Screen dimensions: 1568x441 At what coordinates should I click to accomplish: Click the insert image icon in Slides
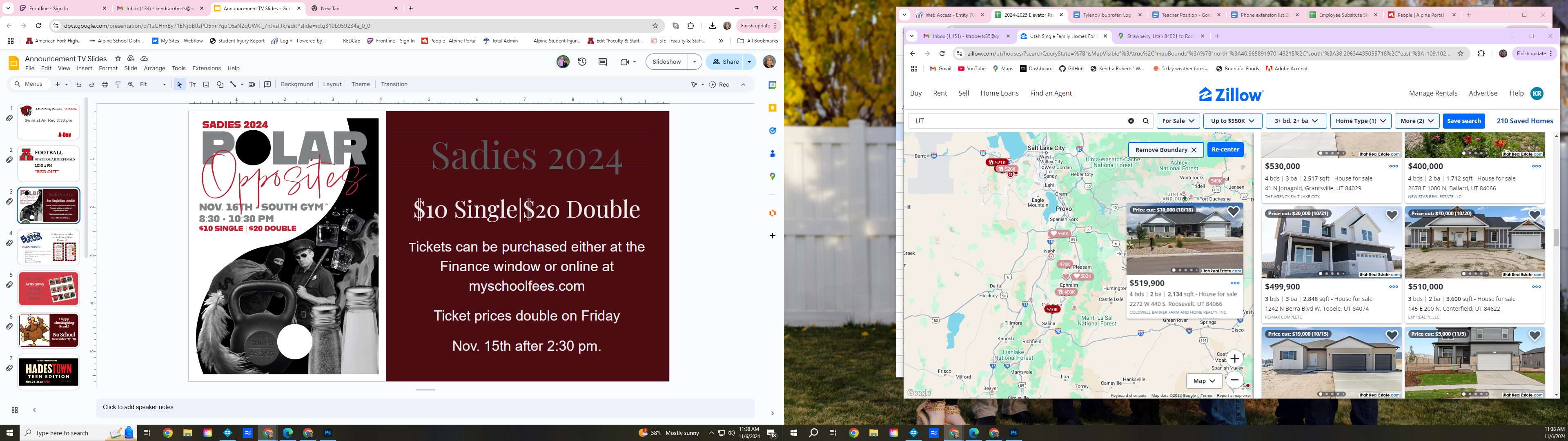coord(206,85)
